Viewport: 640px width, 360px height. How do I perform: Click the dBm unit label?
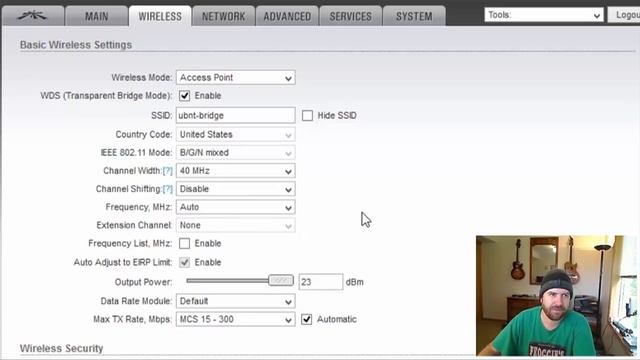pos(354,282)
